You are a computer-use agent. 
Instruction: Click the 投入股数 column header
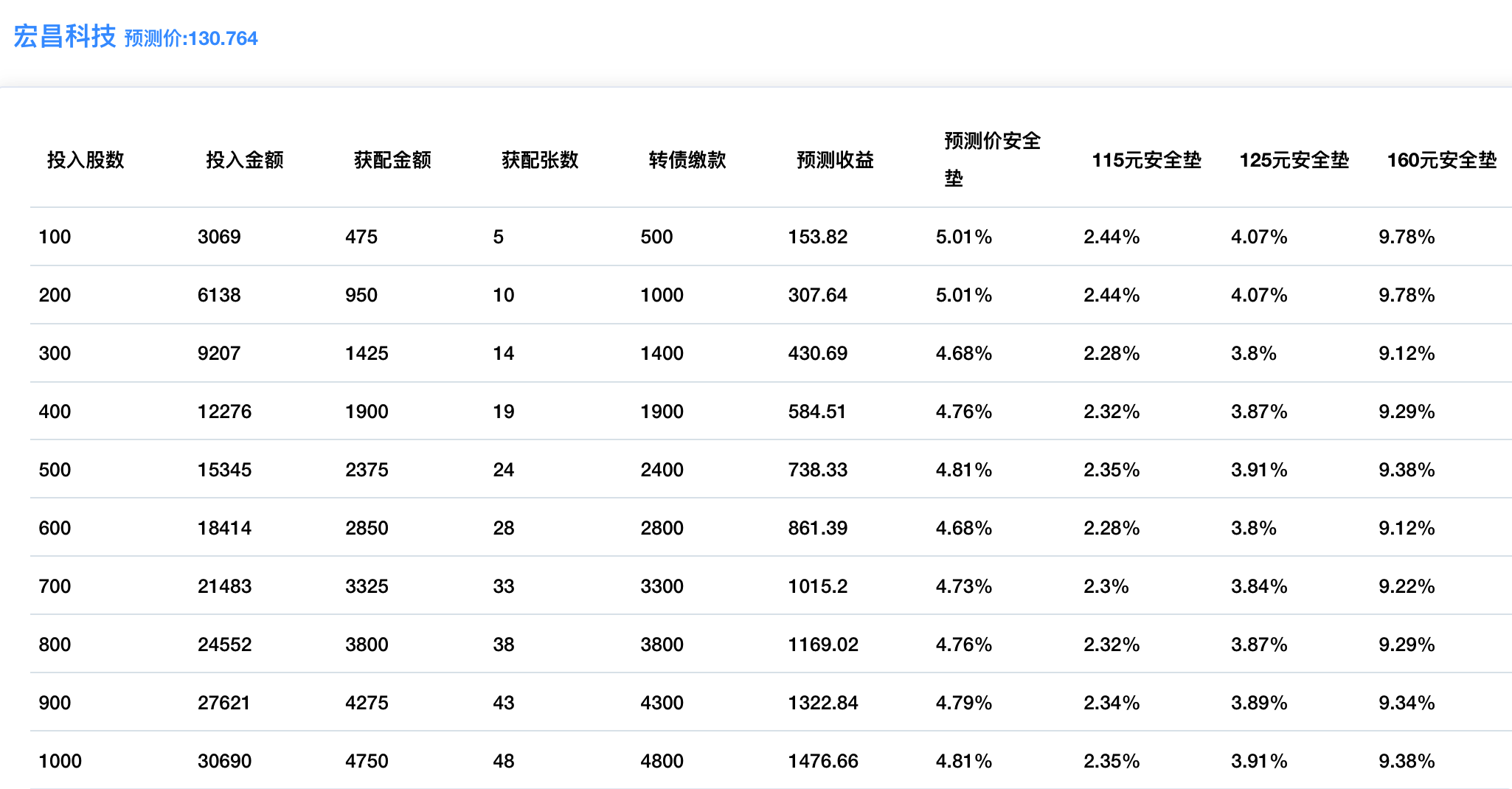tap(86, 160)
